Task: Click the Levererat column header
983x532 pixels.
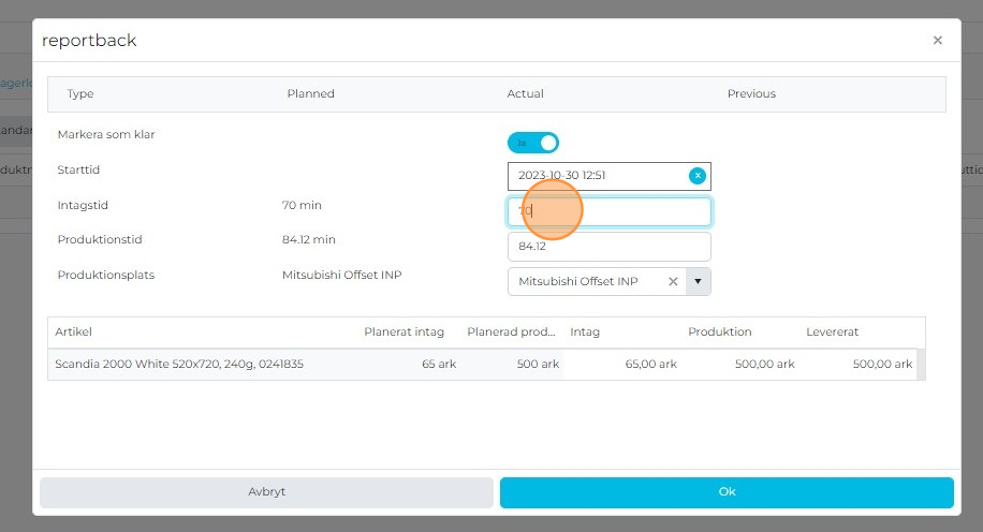Action: pyautogui.click(x=832, y=332)
